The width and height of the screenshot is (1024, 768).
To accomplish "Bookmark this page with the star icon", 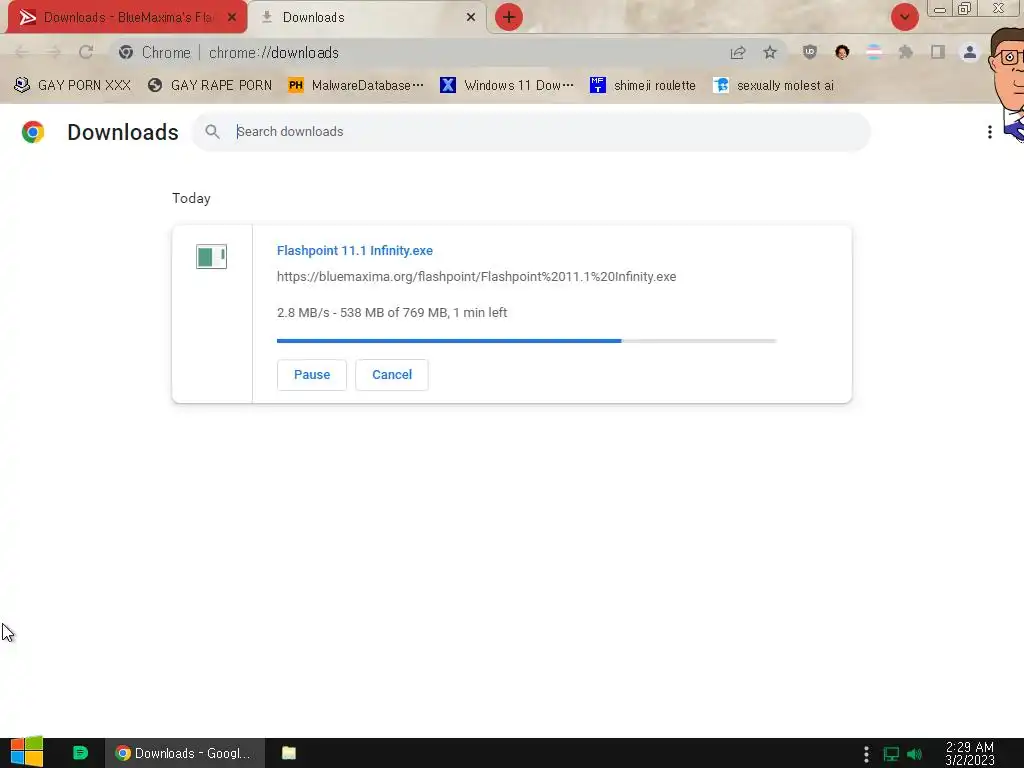I will [770, 52].
